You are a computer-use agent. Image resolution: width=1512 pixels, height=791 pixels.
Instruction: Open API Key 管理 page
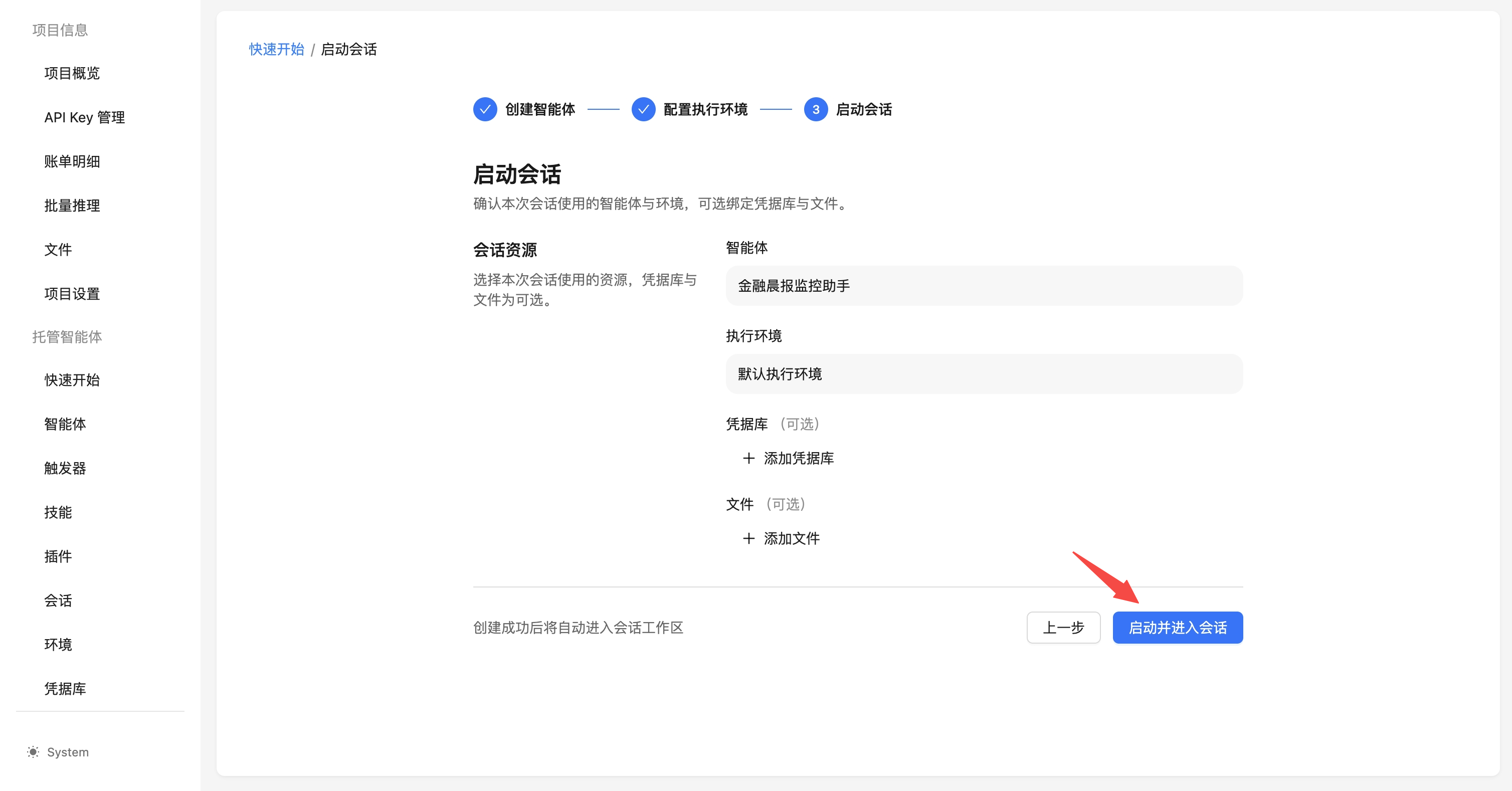pyautogui.click(x=85, y=117)
